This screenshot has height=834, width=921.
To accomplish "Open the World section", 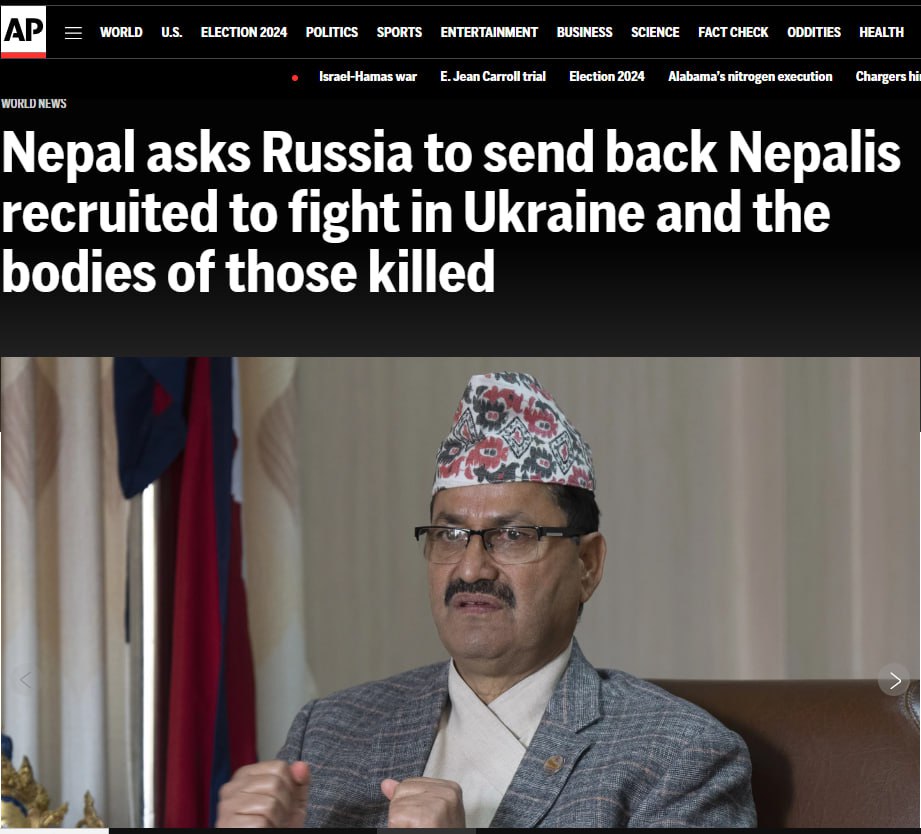I will click(x=121, y=32).
